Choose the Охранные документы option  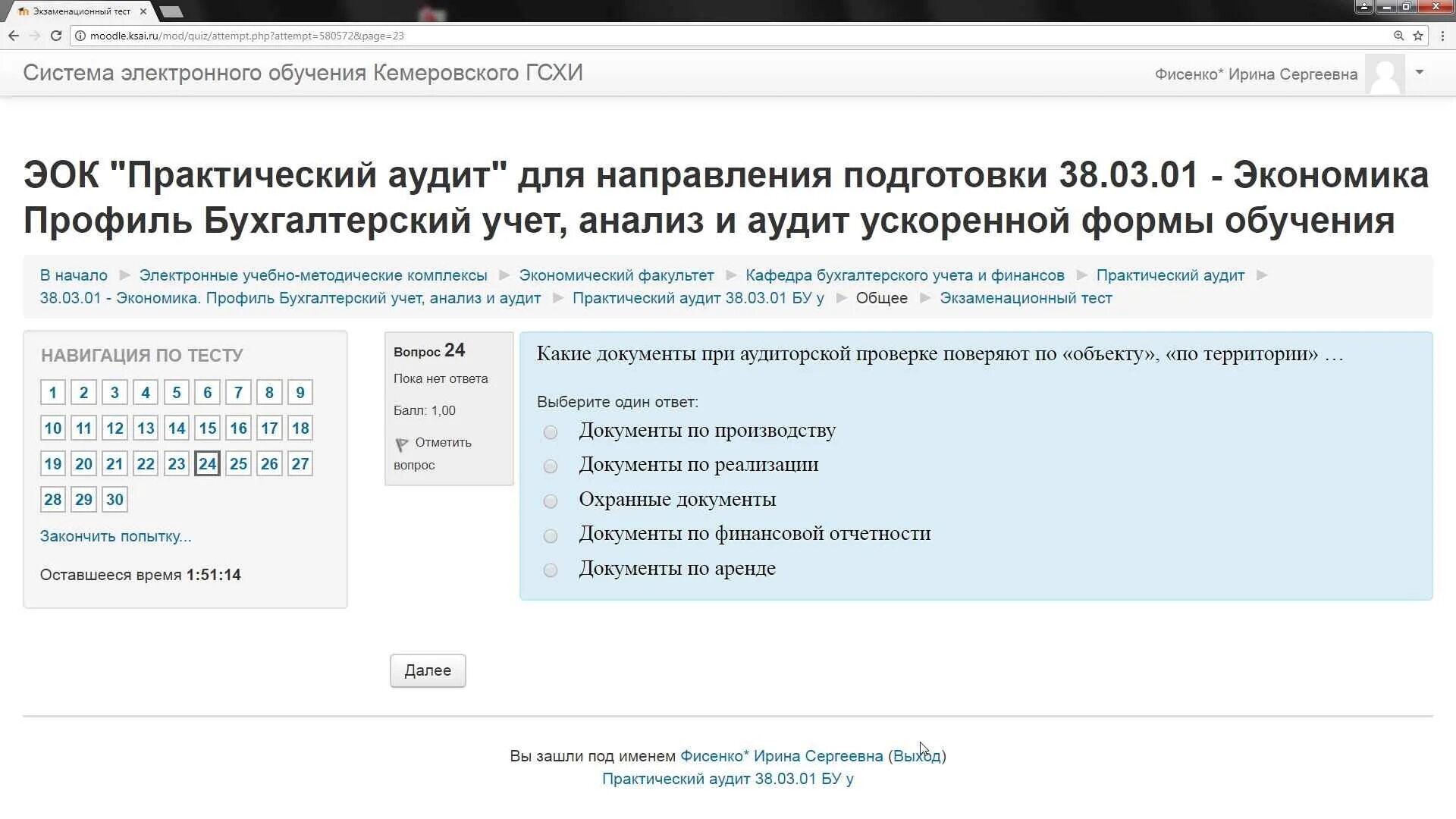(551, 501)
